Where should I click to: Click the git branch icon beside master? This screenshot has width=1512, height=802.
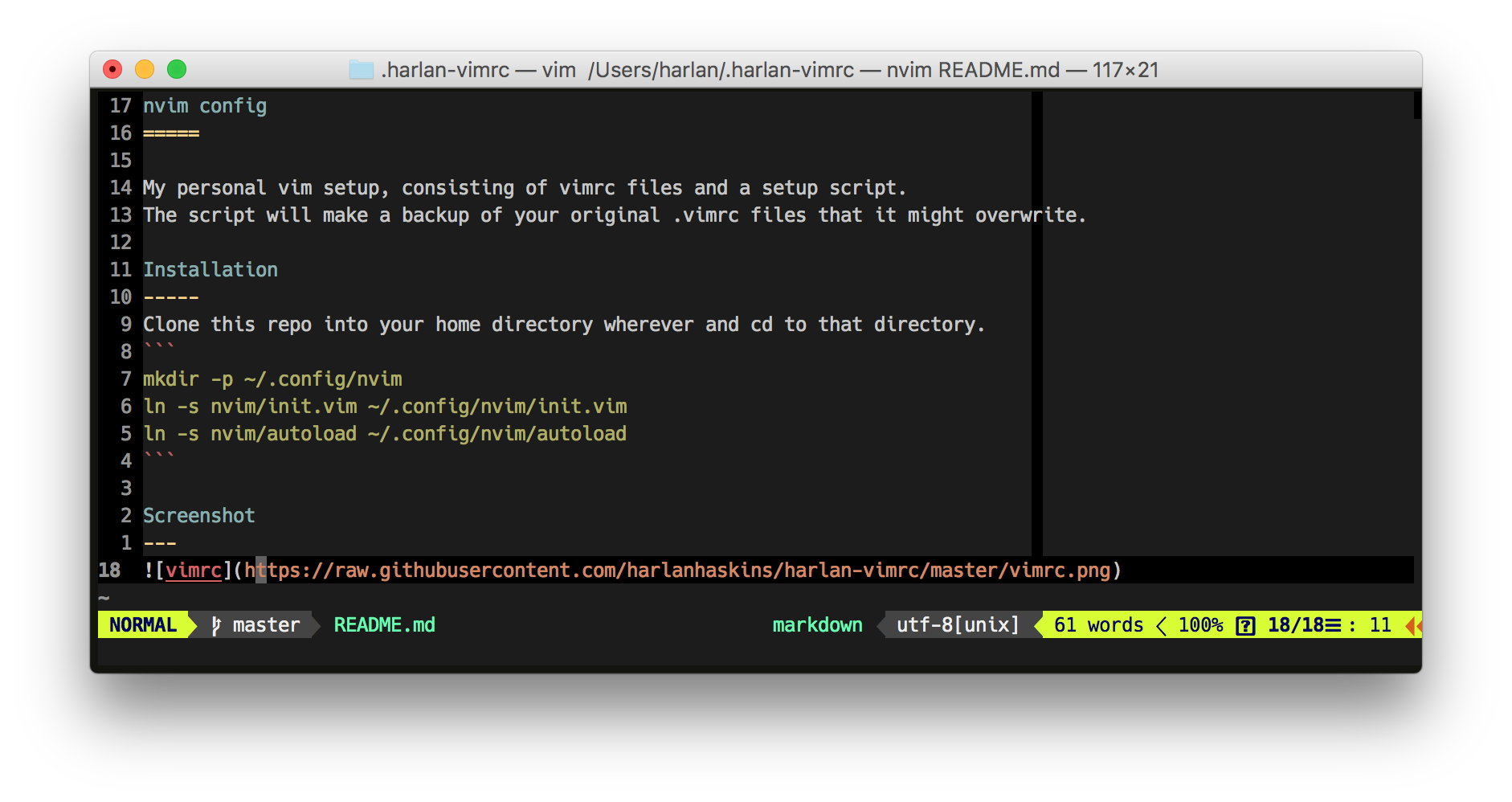coord(216,625)
